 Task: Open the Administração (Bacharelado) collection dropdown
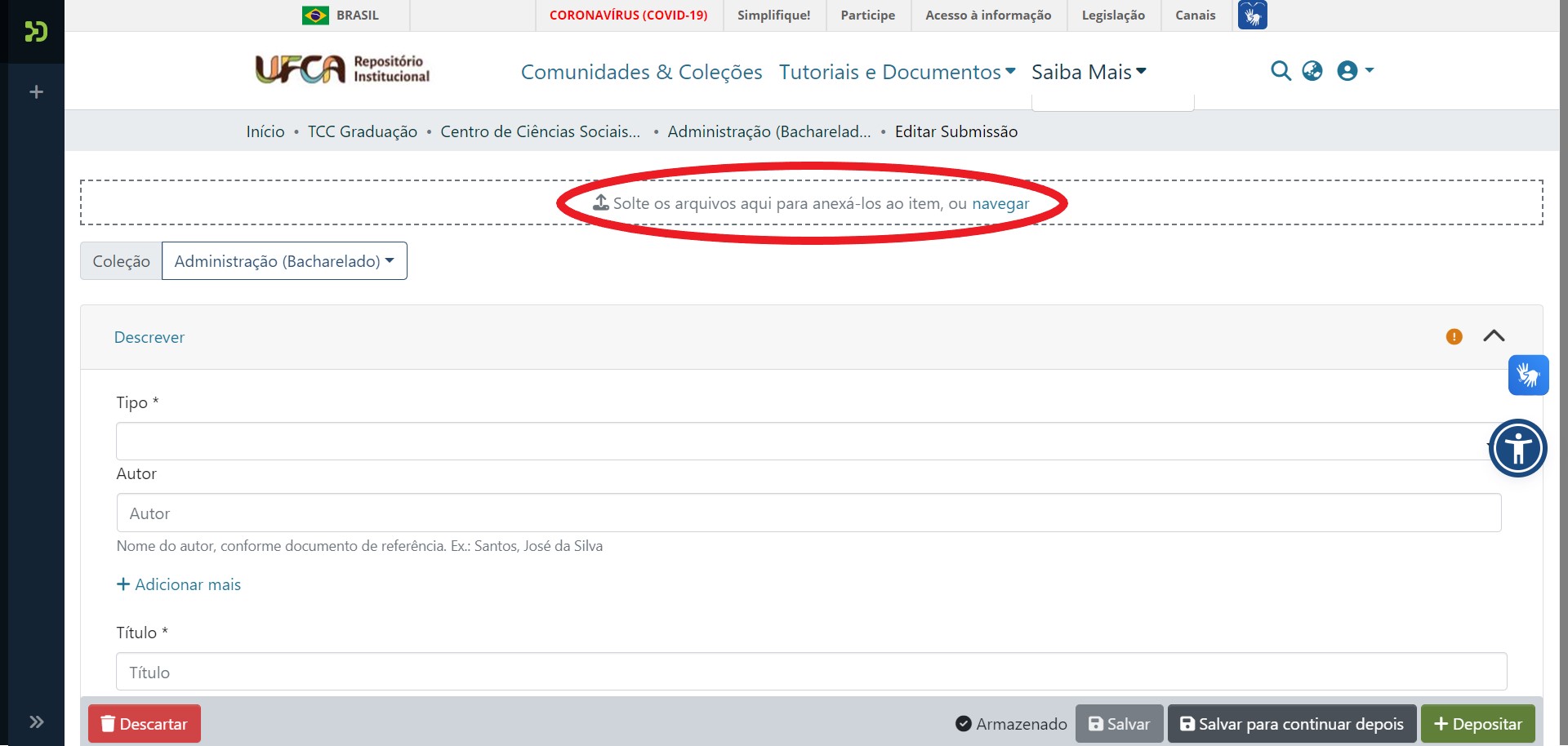click(x=284, y=260)
